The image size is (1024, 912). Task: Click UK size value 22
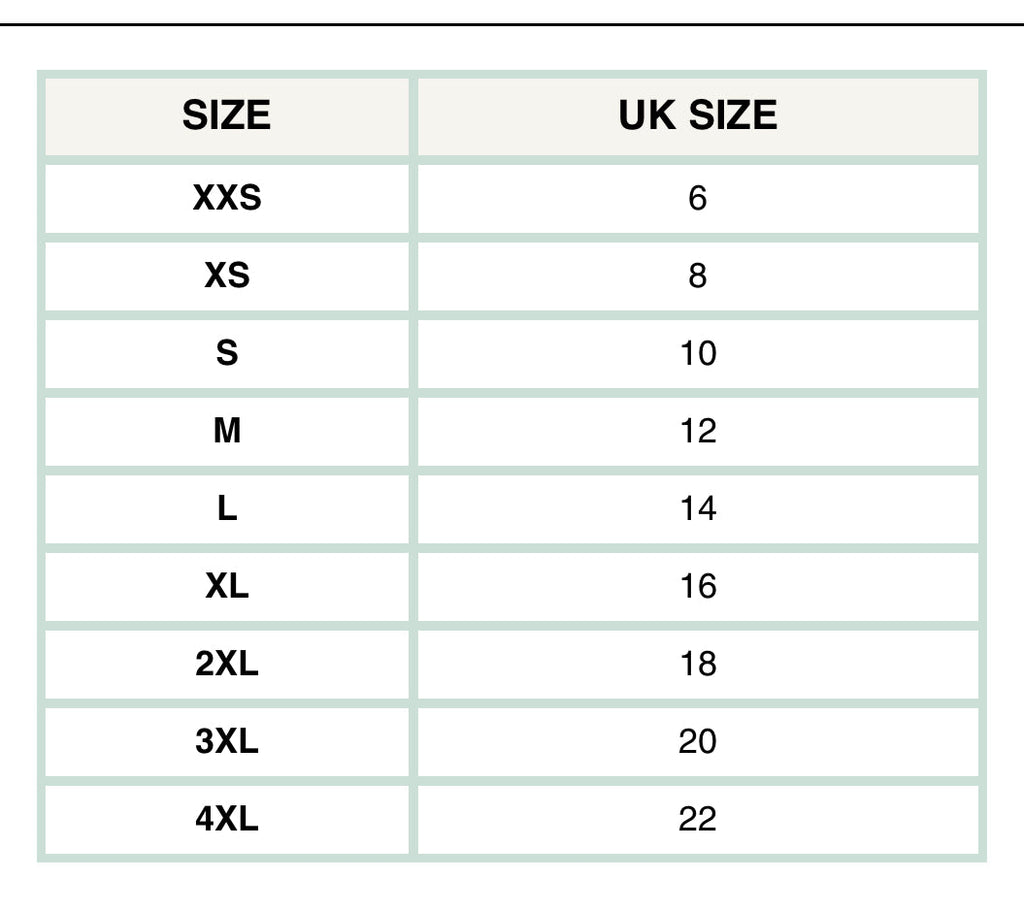(x=697, y=820)
